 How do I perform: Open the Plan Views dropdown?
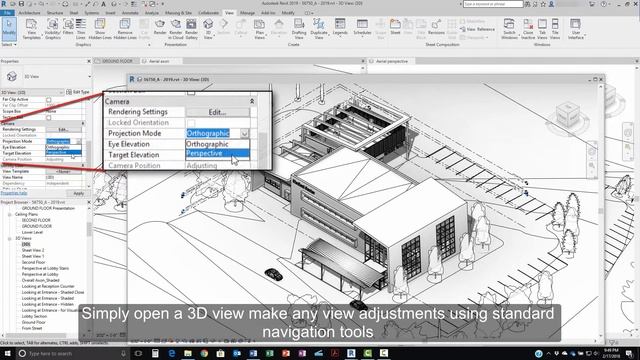pos(260,29)
